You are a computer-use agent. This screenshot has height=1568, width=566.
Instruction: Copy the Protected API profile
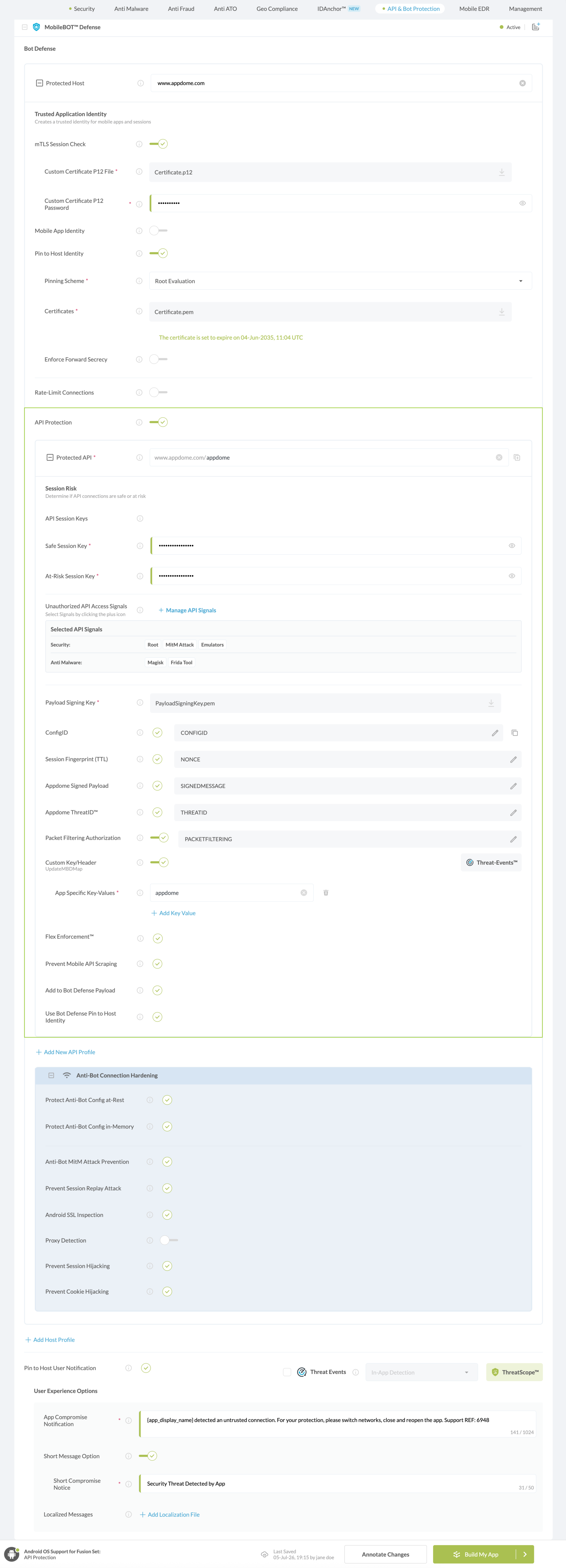coord(517,458)
